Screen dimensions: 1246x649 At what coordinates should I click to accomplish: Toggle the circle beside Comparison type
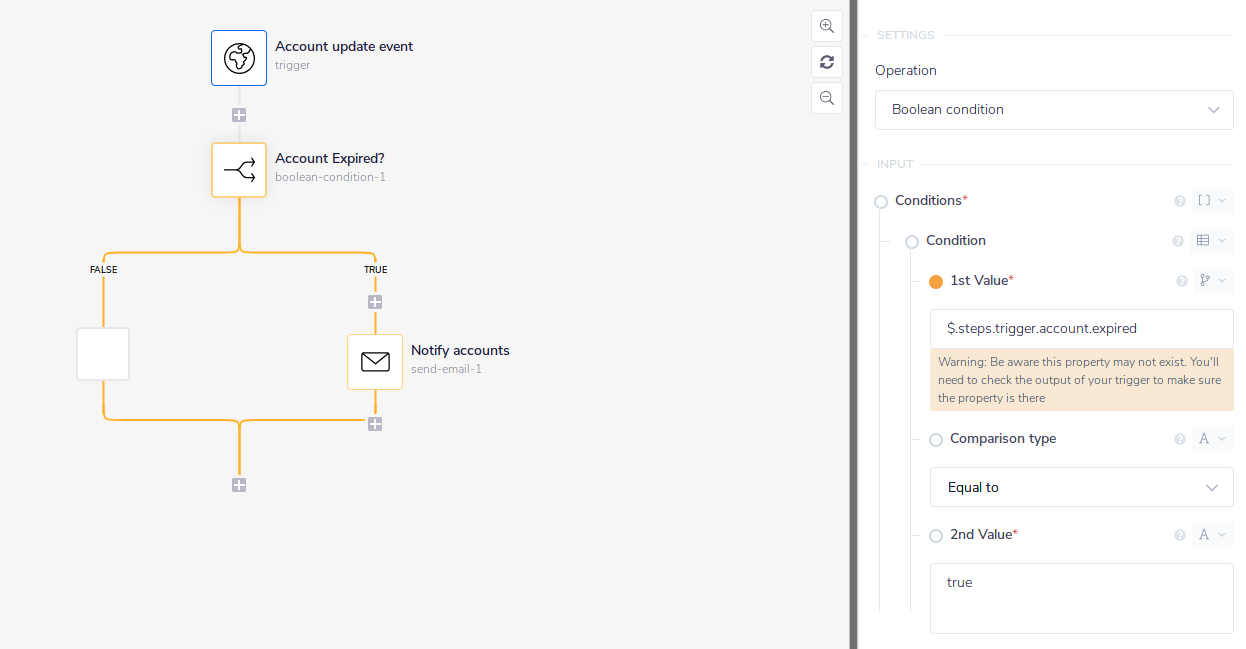(x=936, y=439)
